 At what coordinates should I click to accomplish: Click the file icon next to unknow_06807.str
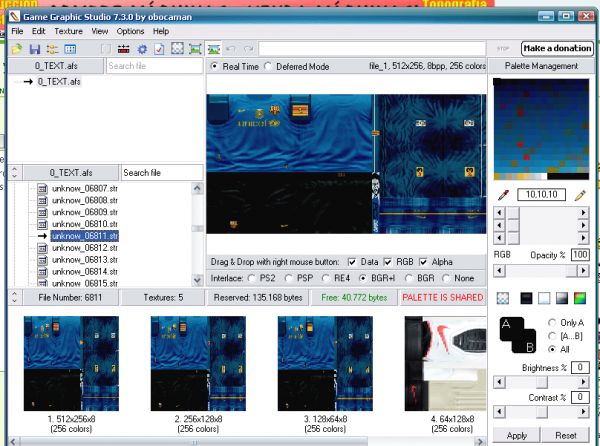(42, 189)
